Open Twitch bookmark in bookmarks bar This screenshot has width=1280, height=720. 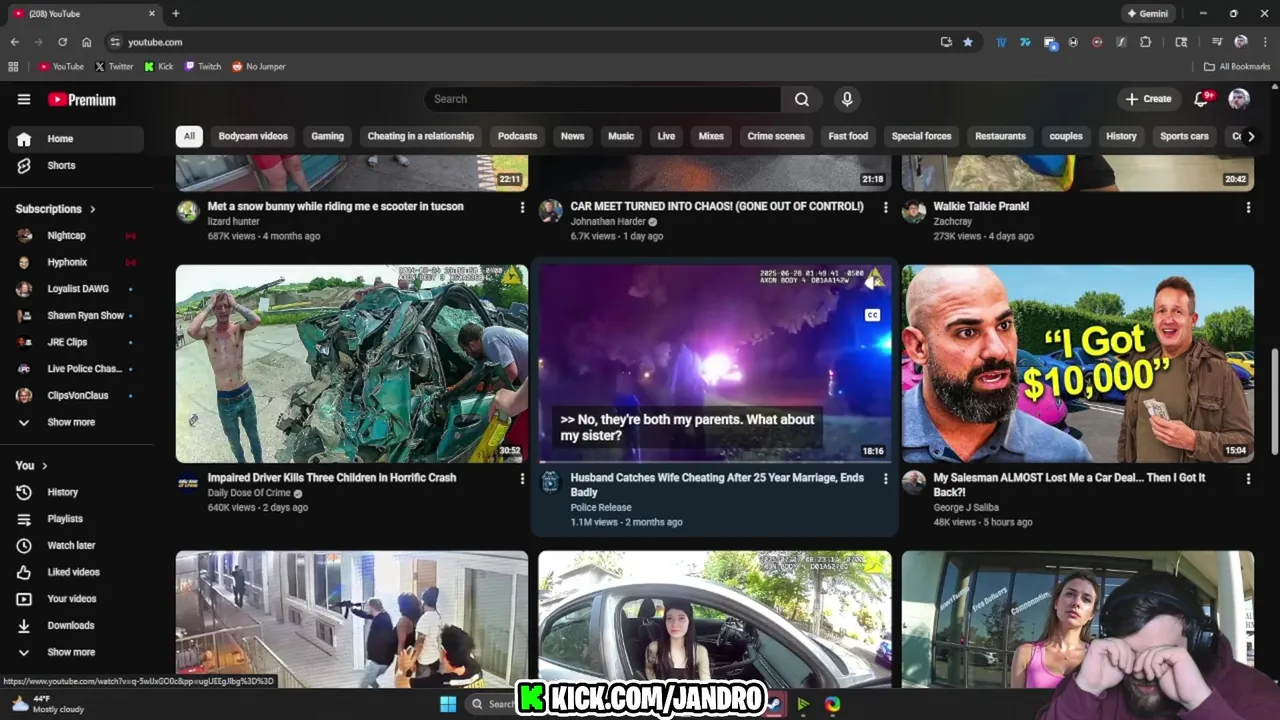pyautogui.click(x=203, y=67)
